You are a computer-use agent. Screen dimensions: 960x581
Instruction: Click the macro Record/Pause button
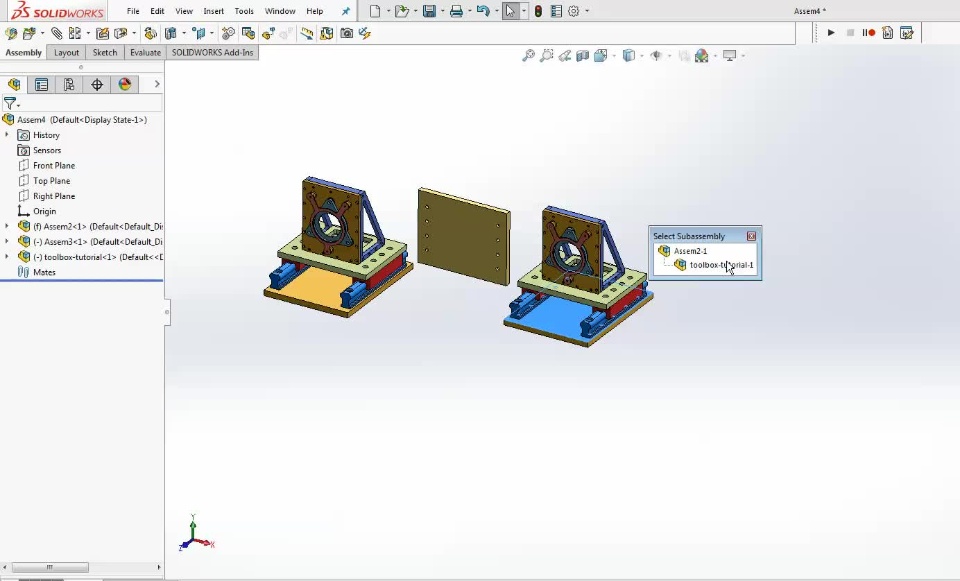[868, 32]
